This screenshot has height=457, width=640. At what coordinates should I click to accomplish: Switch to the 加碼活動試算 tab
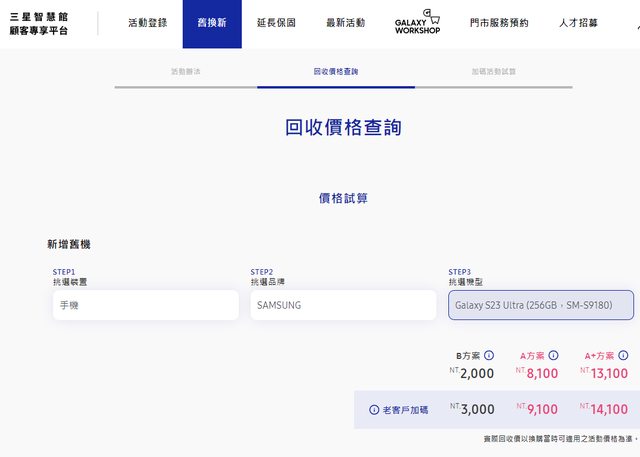point(493,72)
